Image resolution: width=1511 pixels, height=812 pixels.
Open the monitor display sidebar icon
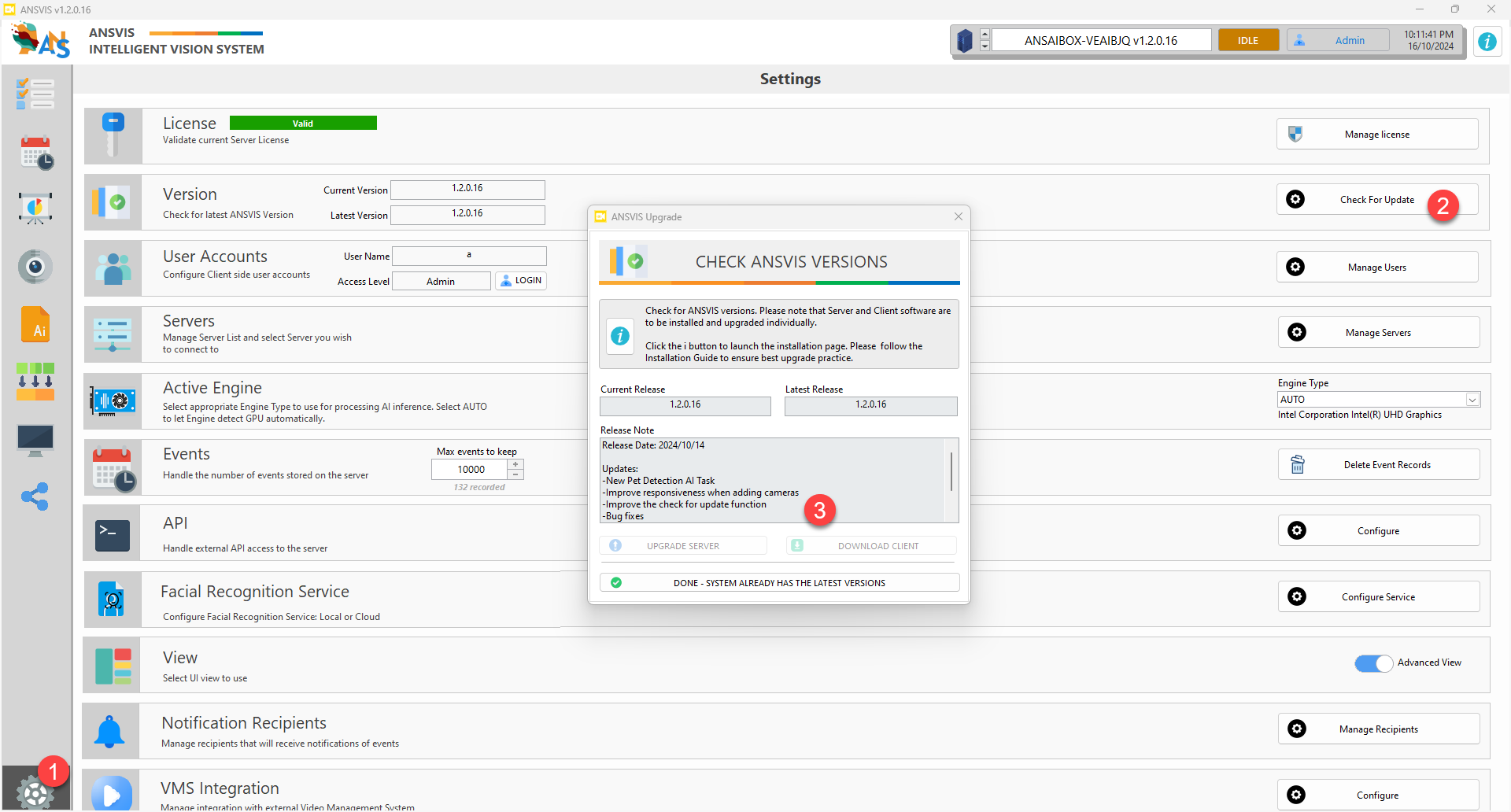(35, 440)
